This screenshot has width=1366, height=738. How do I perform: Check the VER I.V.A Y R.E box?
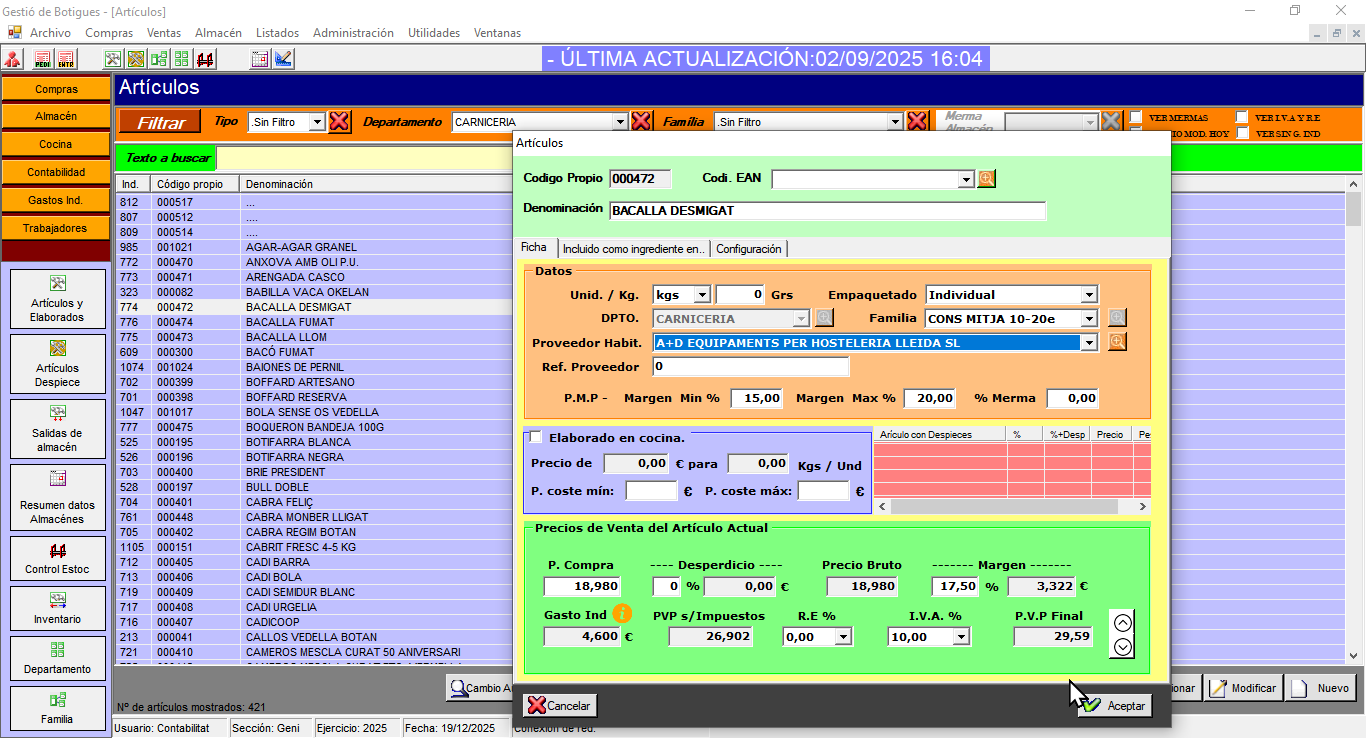pyautogui.click(x=1242, y=117)
